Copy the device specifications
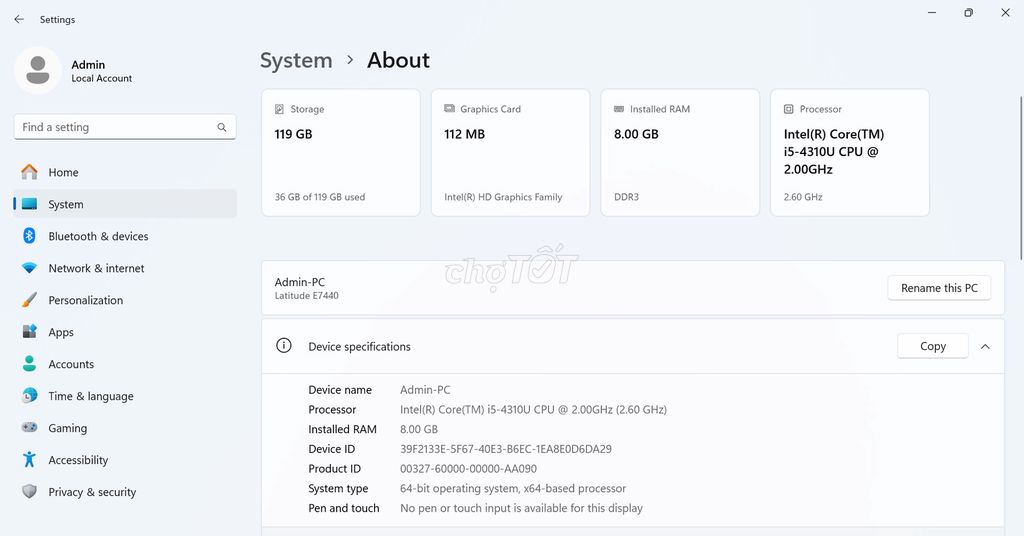 pos(933,346)
